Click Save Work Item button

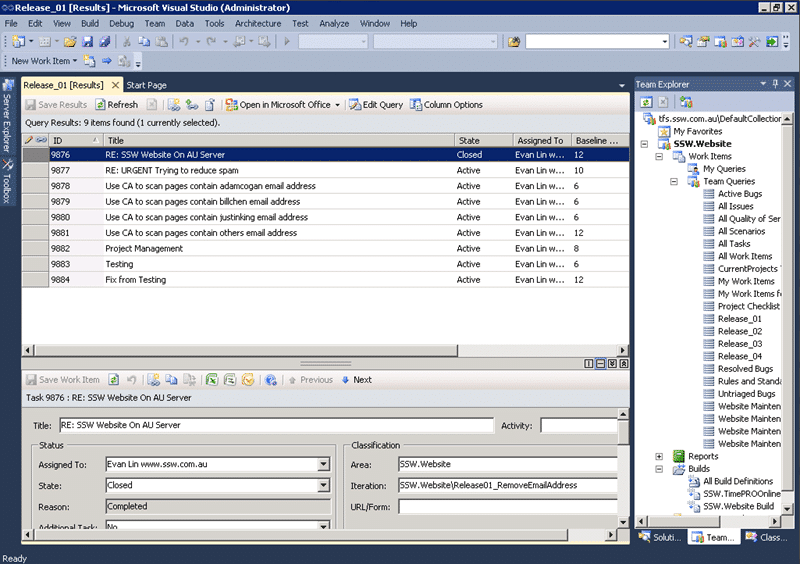click(63, 380)
